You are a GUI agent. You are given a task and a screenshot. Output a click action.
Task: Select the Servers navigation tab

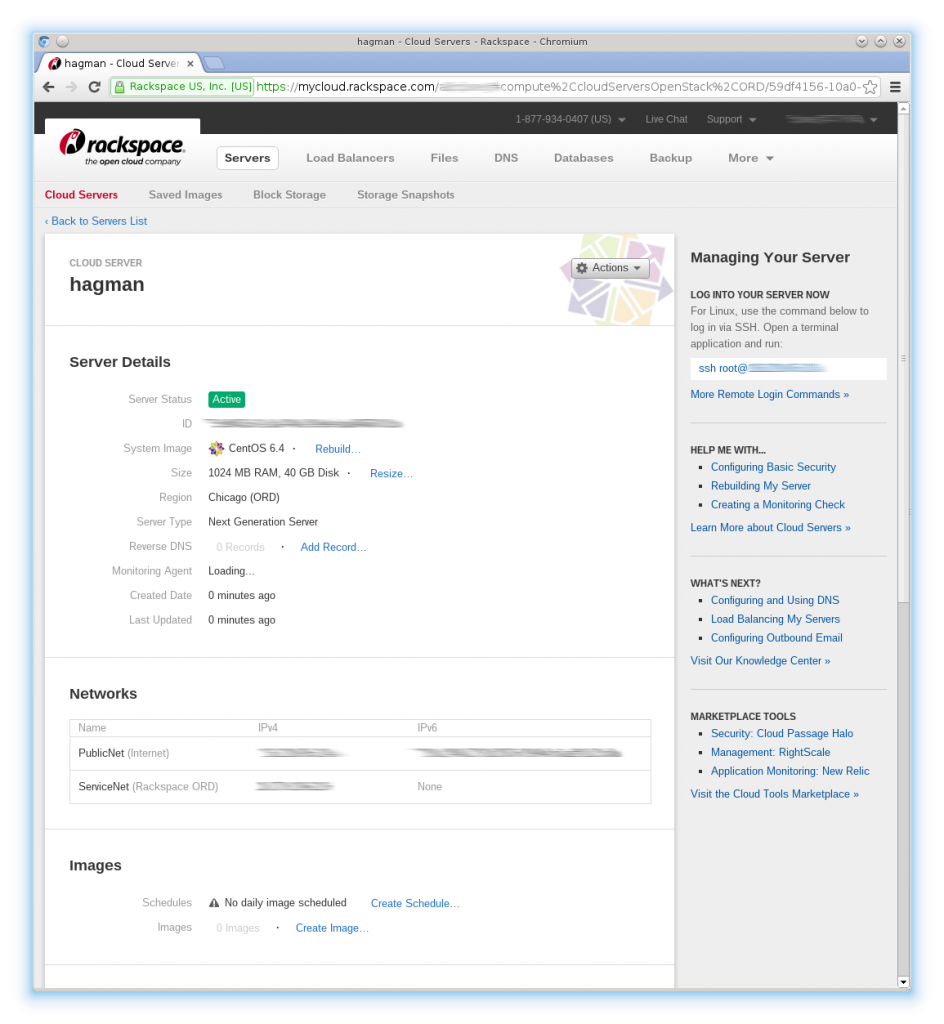coord(247,158)
